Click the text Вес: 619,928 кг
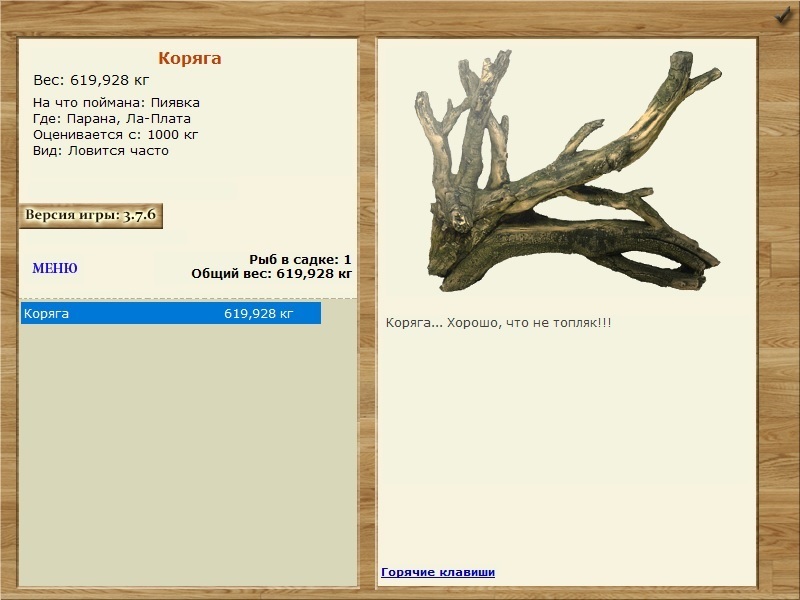The width and height of the screenshot is (800, 600). [x=91, y=80]
